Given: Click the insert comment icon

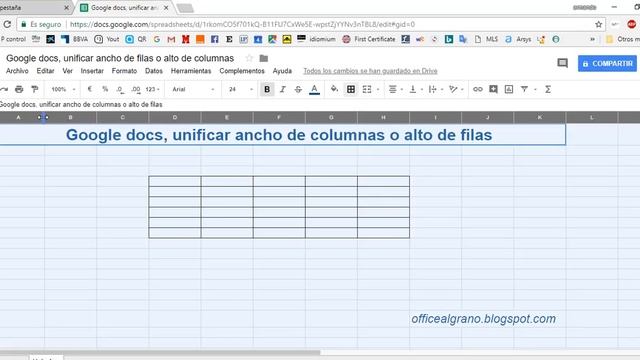Looking at the screenshot, I should click(x=493, y=89).
